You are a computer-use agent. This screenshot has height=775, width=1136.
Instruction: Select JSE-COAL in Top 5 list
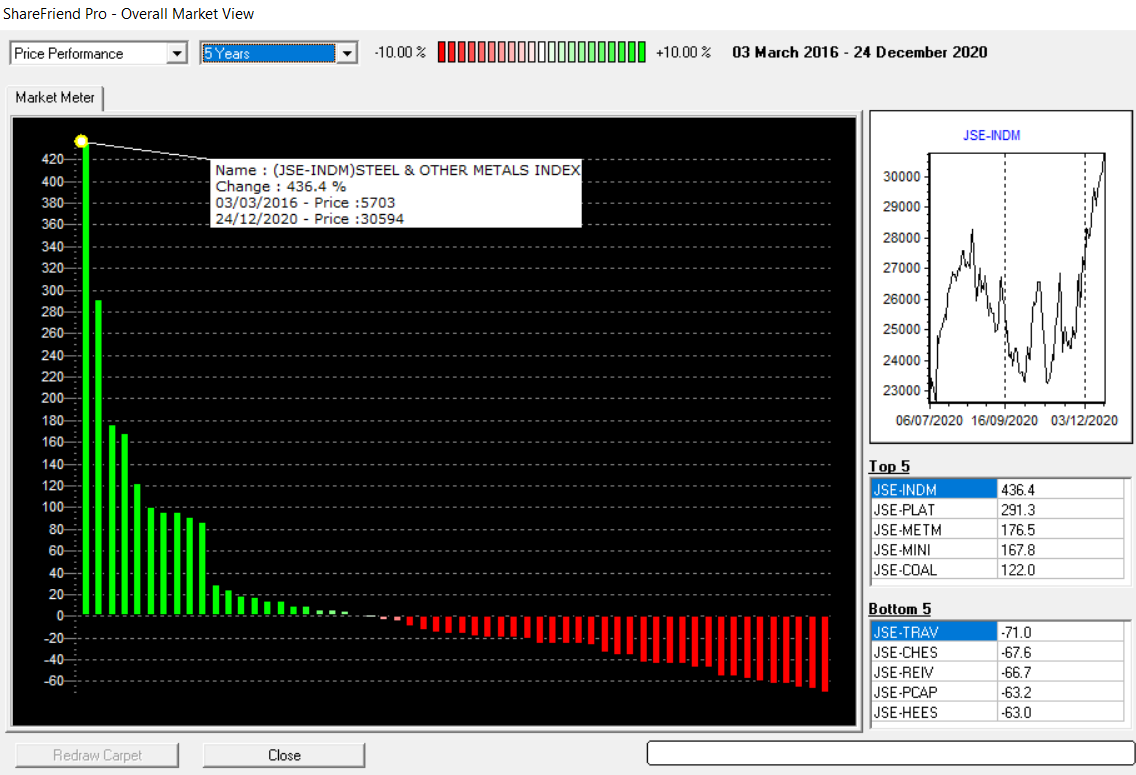[934, 570]
